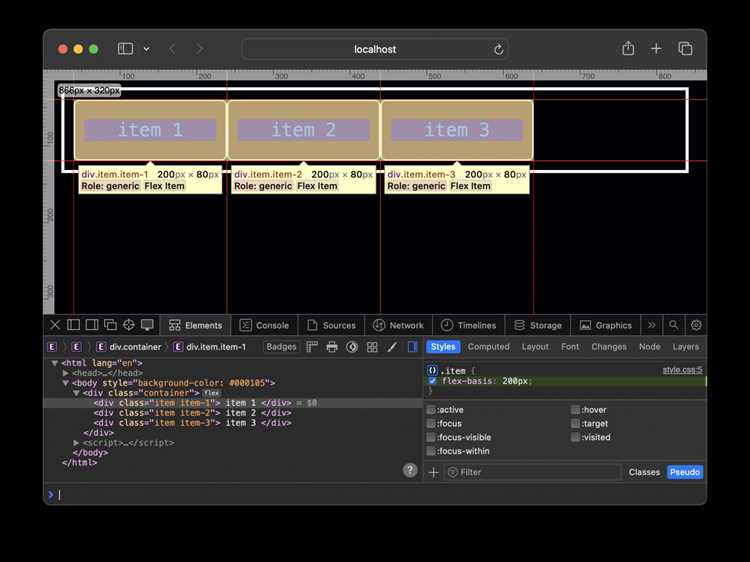Enable print media styles icon

pos(332,347)
